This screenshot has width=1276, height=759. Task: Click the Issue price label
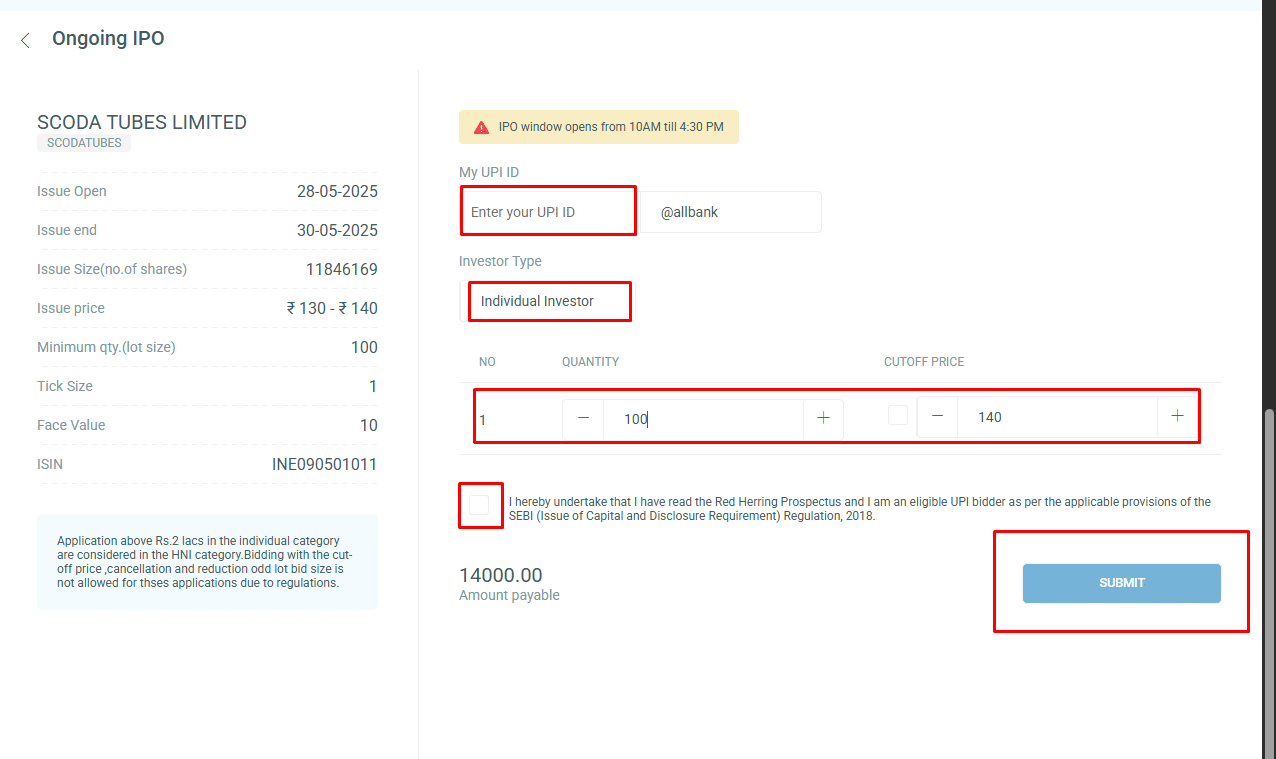coord(71,308)
